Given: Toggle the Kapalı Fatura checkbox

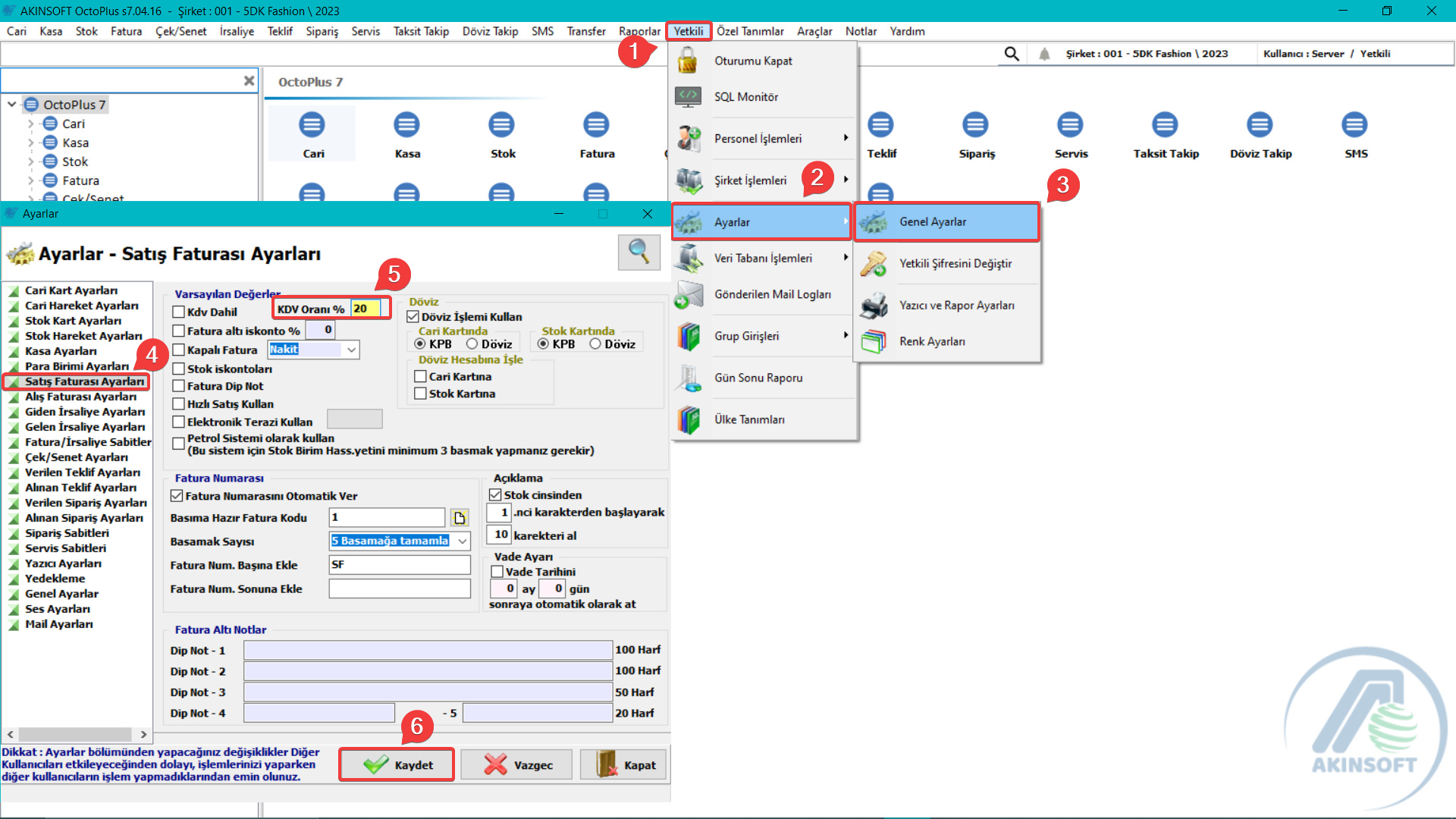Looking at the screenshot, I should pos(179,350).
